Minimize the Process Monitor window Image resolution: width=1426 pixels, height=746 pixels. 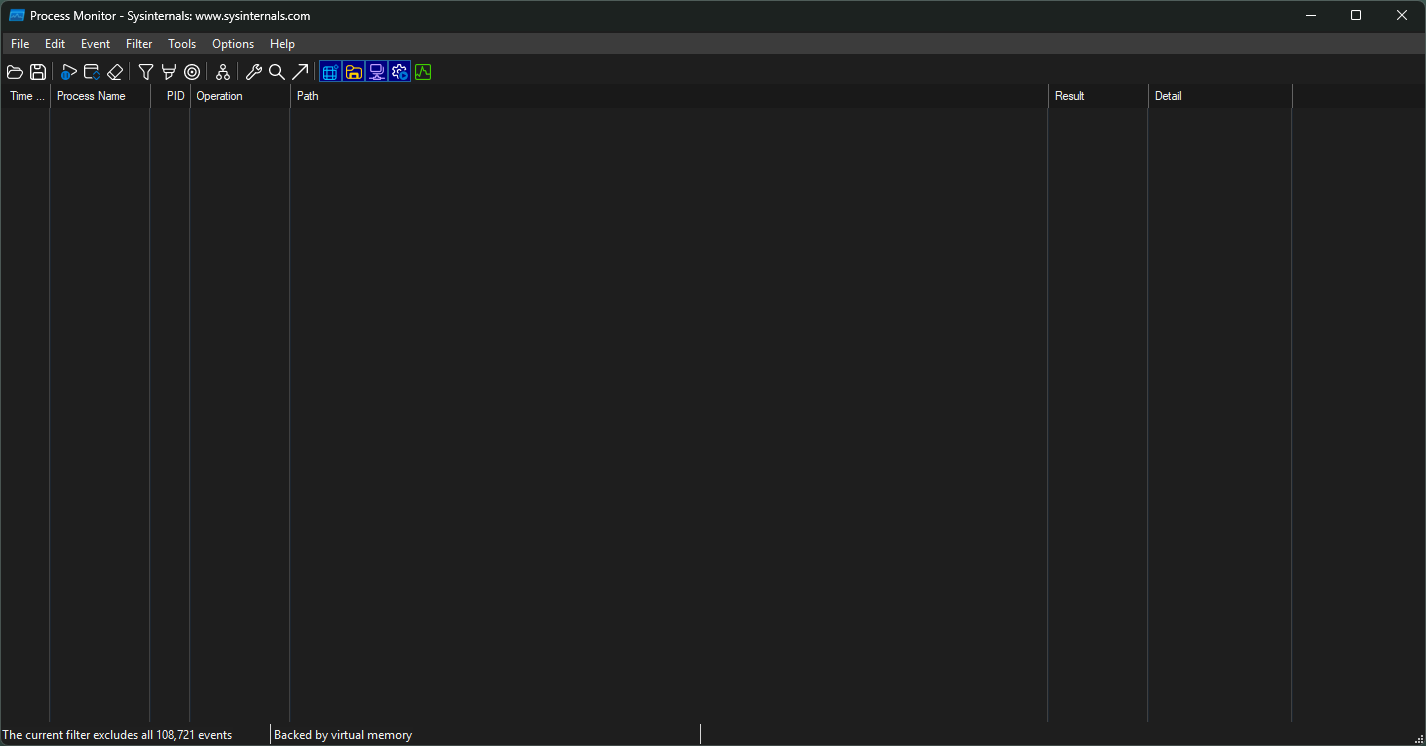coord(1310,15)
